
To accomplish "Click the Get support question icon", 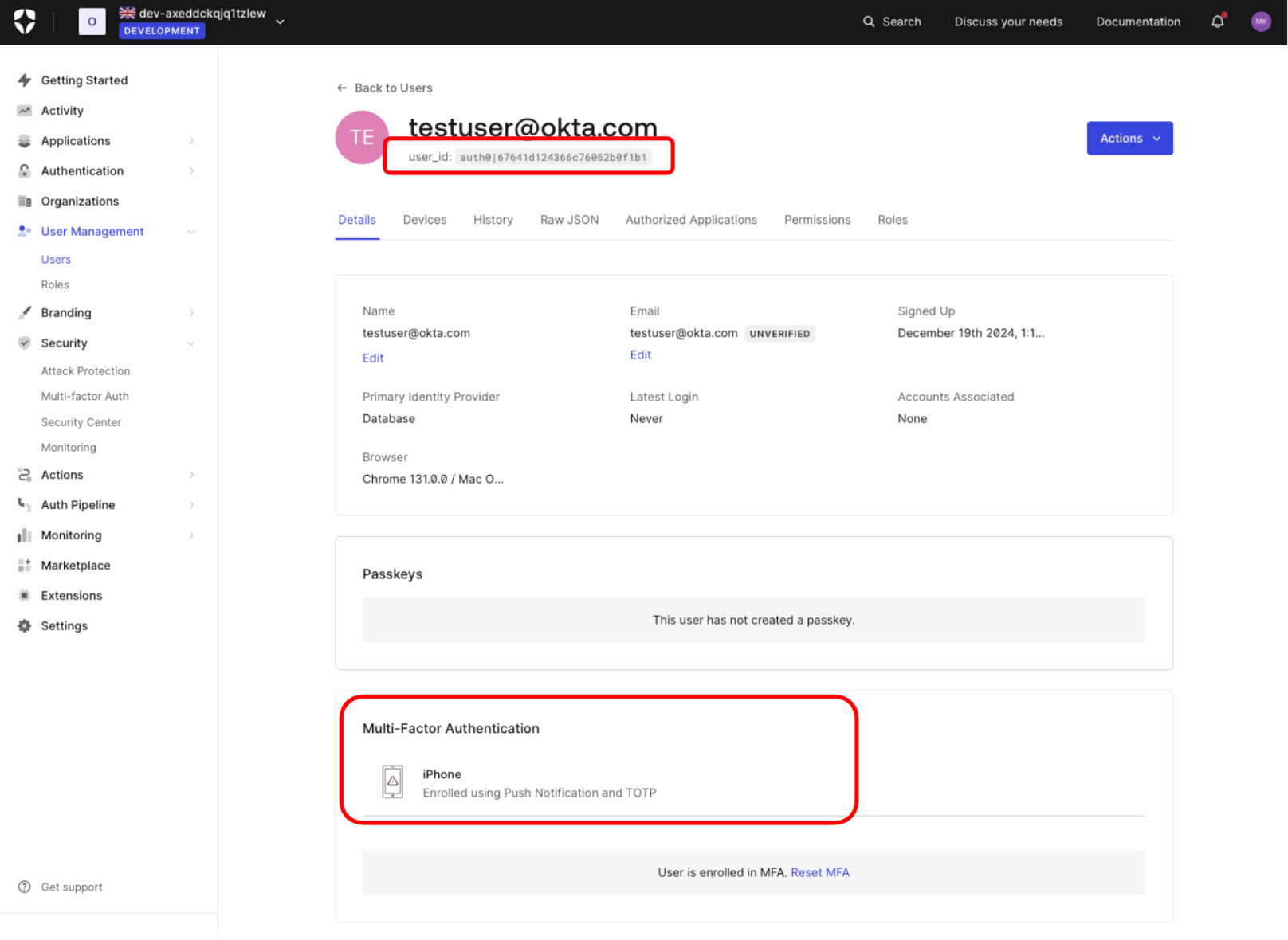I will pyautogui.click(x=25, y=887).
